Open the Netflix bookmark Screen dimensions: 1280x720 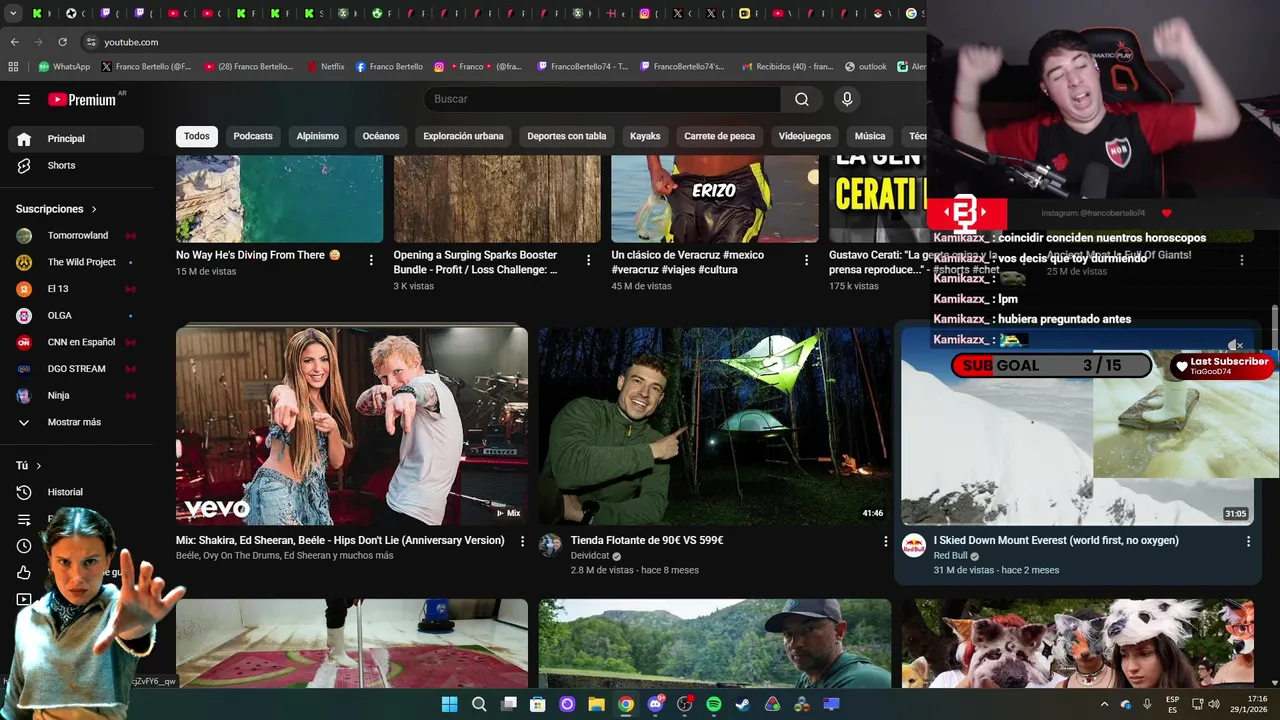326,67
